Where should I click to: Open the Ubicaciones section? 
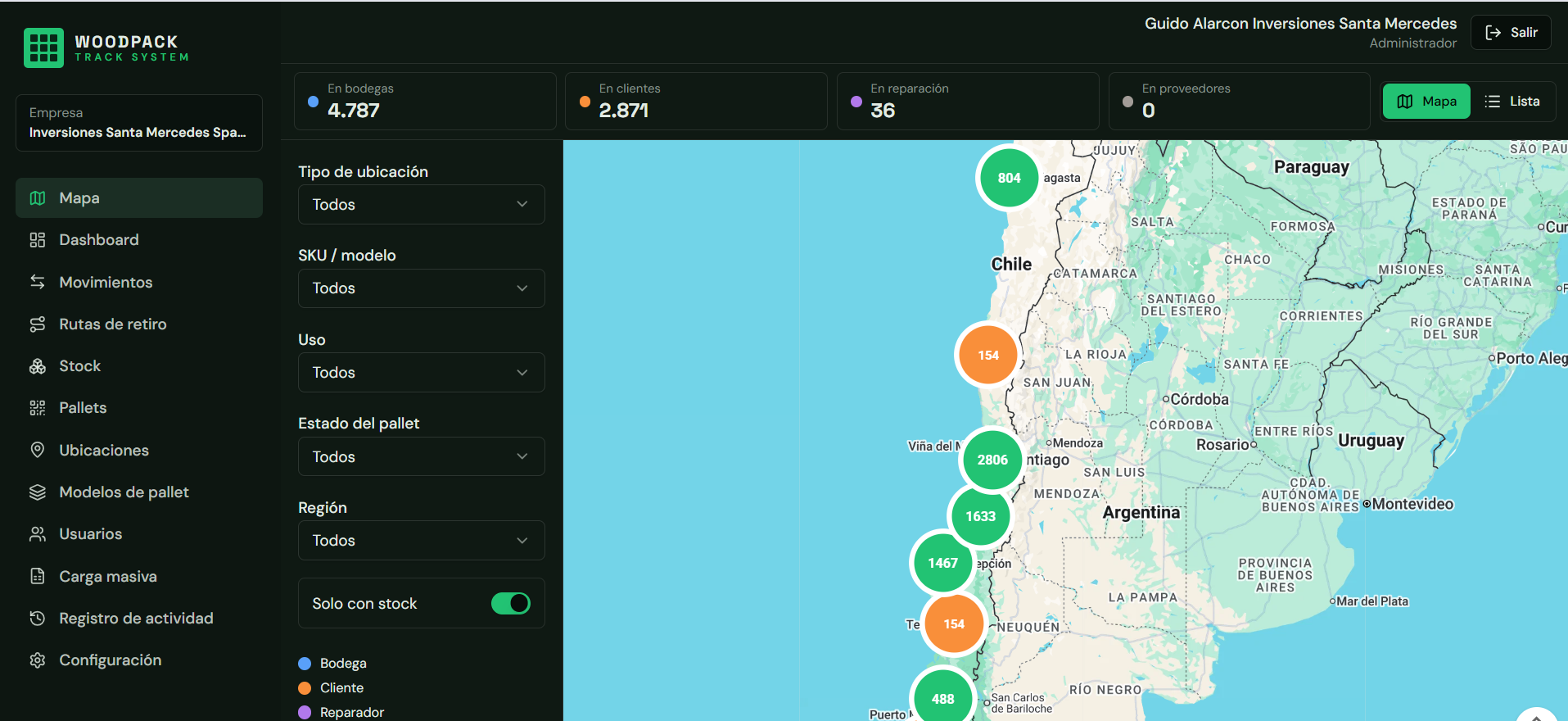click(139, 450)
